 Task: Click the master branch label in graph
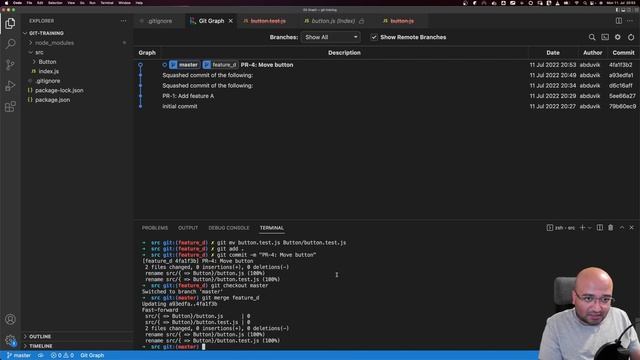(184, 65)
